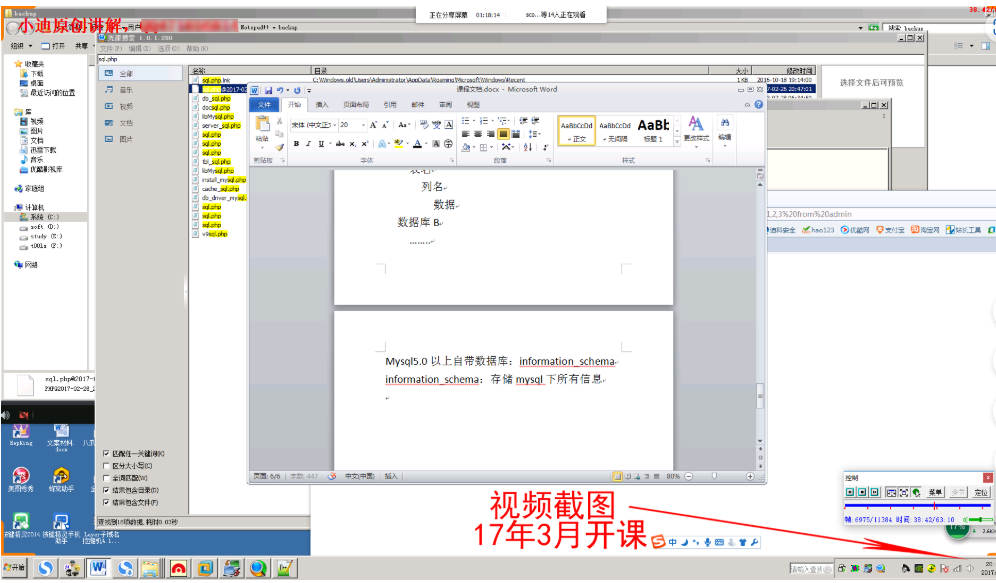Open the font size dropdown in Word
Image resolution: width=996 pixels, height=583 pixels.
tap(363, 125)
